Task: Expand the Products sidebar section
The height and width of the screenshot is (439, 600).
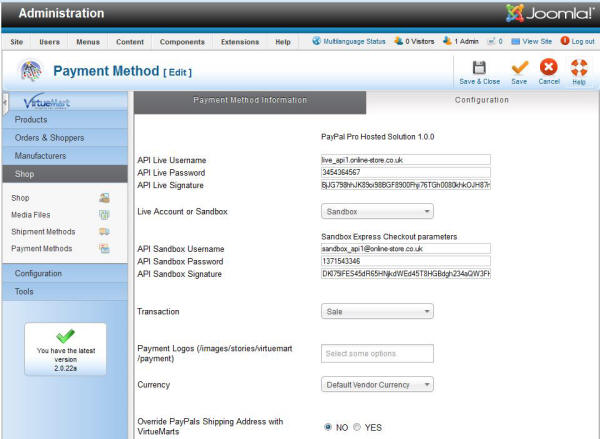Action: (x=65, y=119)
